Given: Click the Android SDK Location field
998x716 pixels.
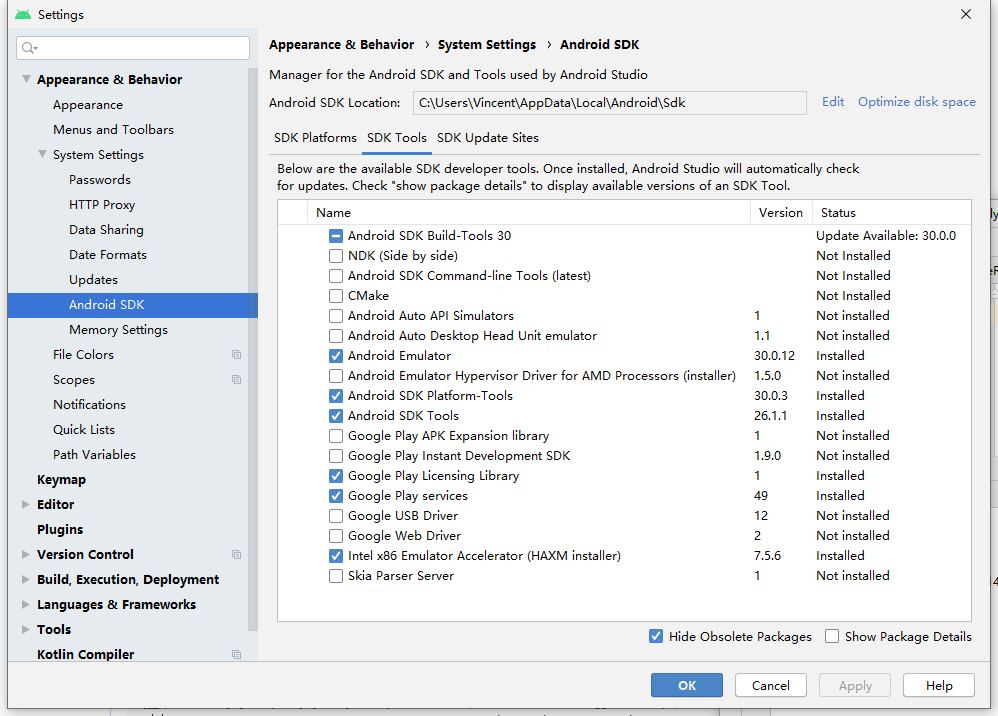Looking at the screenshot, I should click(609, 102).
